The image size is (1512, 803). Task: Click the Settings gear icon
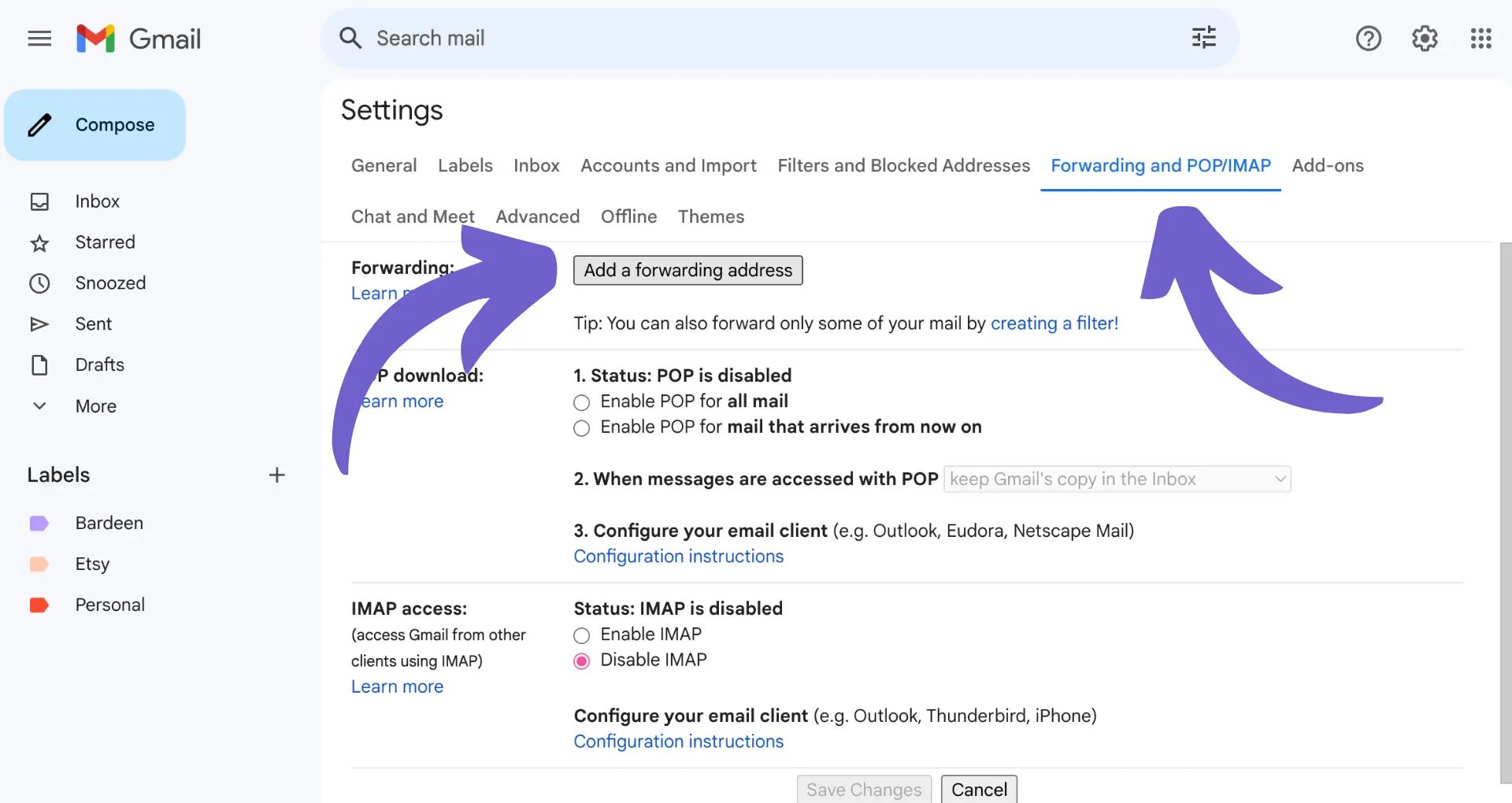pyautogui.click(x=1424, y=38)
